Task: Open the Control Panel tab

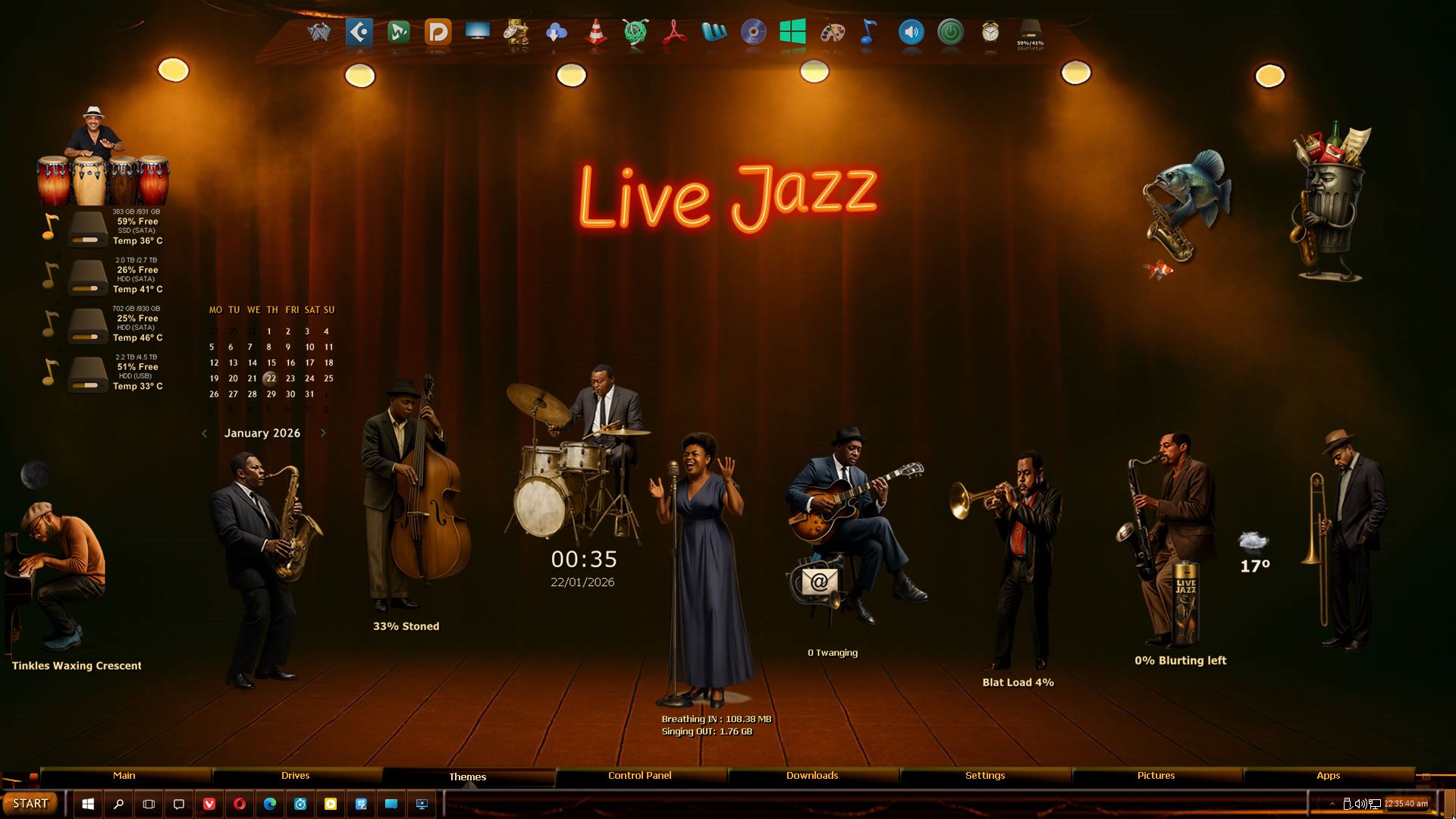Action: [x=639, y=775]
